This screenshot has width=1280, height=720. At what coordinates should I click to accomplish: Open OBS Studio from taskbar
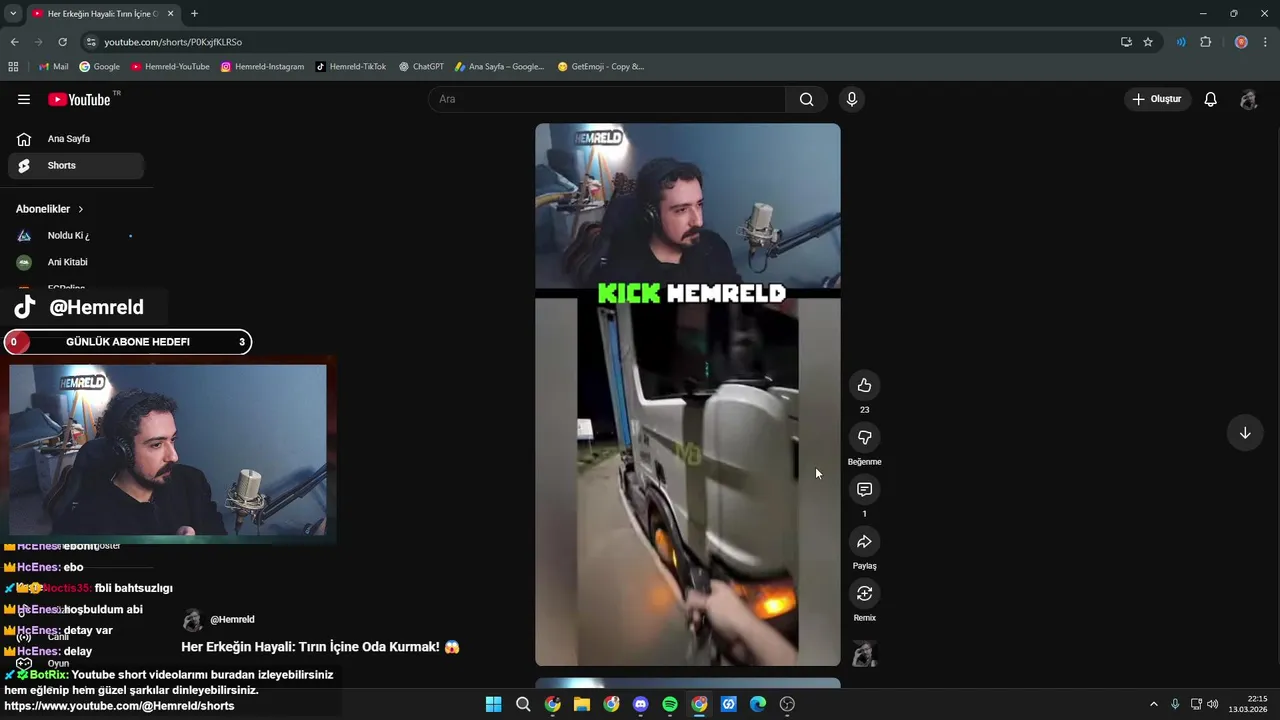[787, 704]
